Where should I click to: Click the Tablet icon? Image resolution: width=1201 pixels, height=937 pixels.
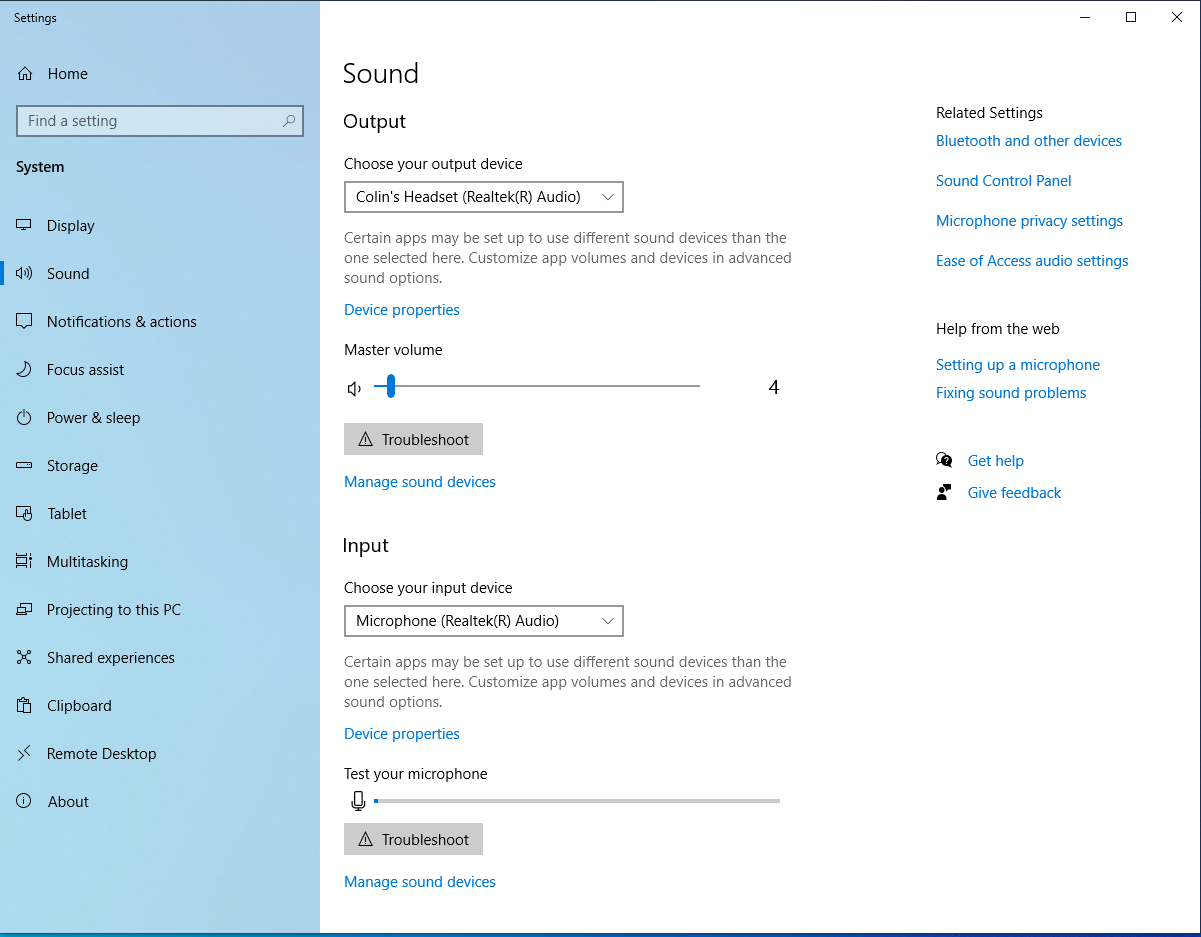coord(25,514)
